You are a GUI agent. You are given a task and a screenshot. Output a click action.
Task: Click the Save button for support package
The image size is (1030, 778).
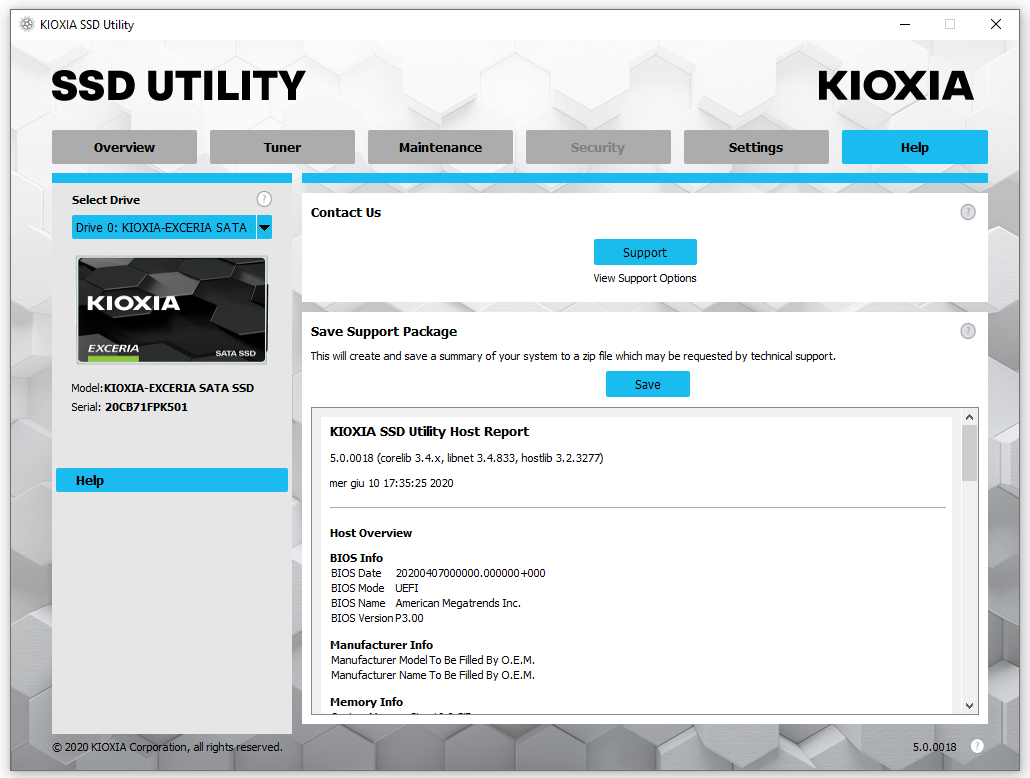[648, 384]
